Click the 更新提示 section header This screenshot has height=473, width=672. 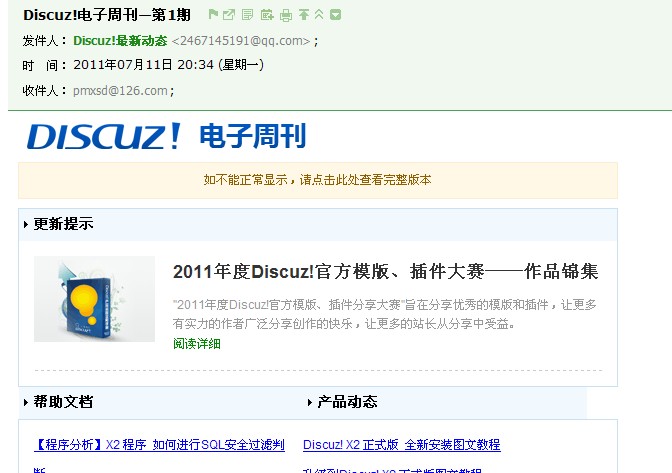tap(63, 224)
